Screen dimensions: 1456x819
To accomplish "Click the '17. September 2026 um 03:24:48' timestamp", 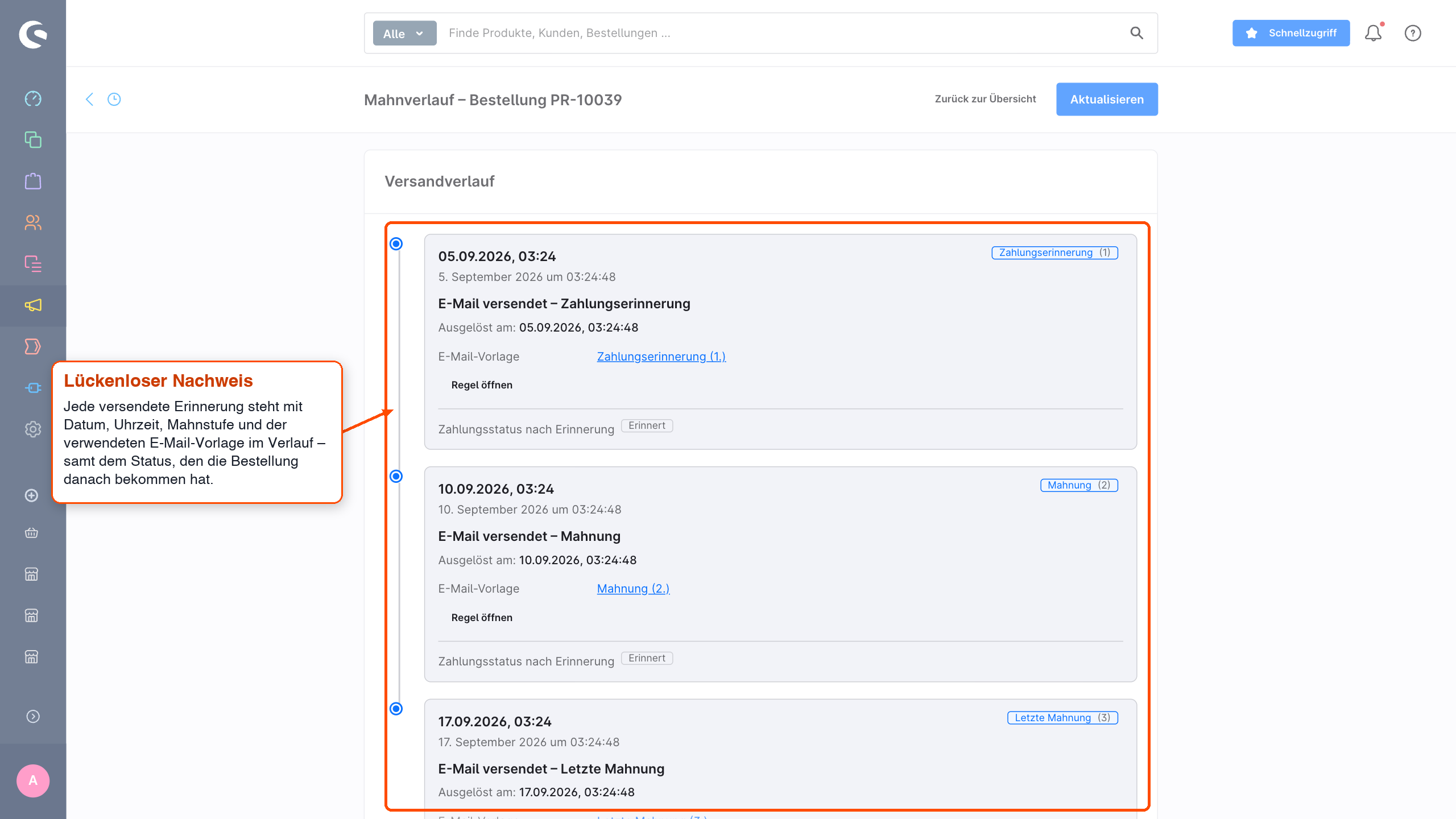I will tap(528, 742).
